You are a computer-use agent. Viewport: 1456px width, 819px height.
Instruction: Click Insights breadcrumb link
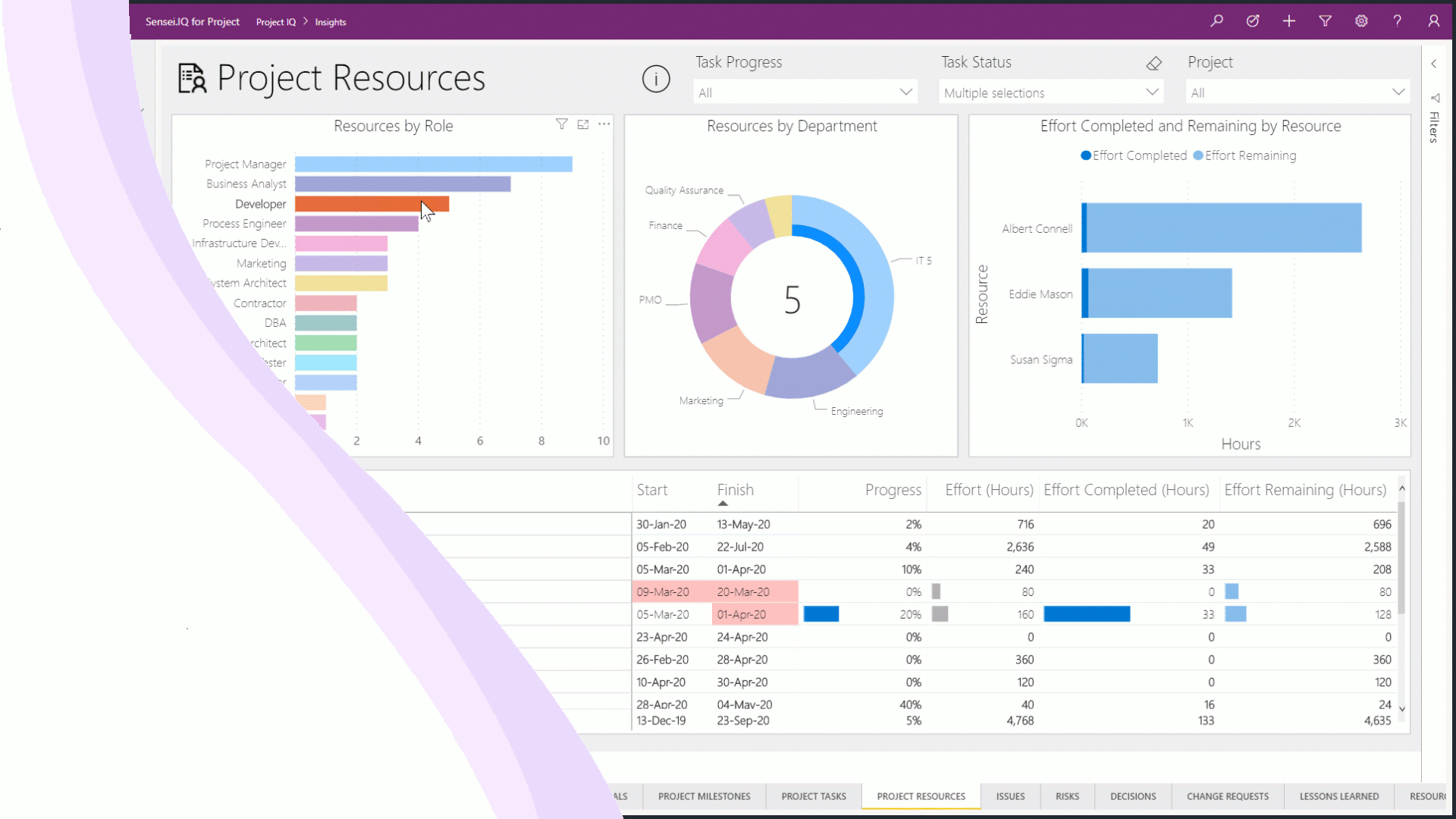(331, 22)
